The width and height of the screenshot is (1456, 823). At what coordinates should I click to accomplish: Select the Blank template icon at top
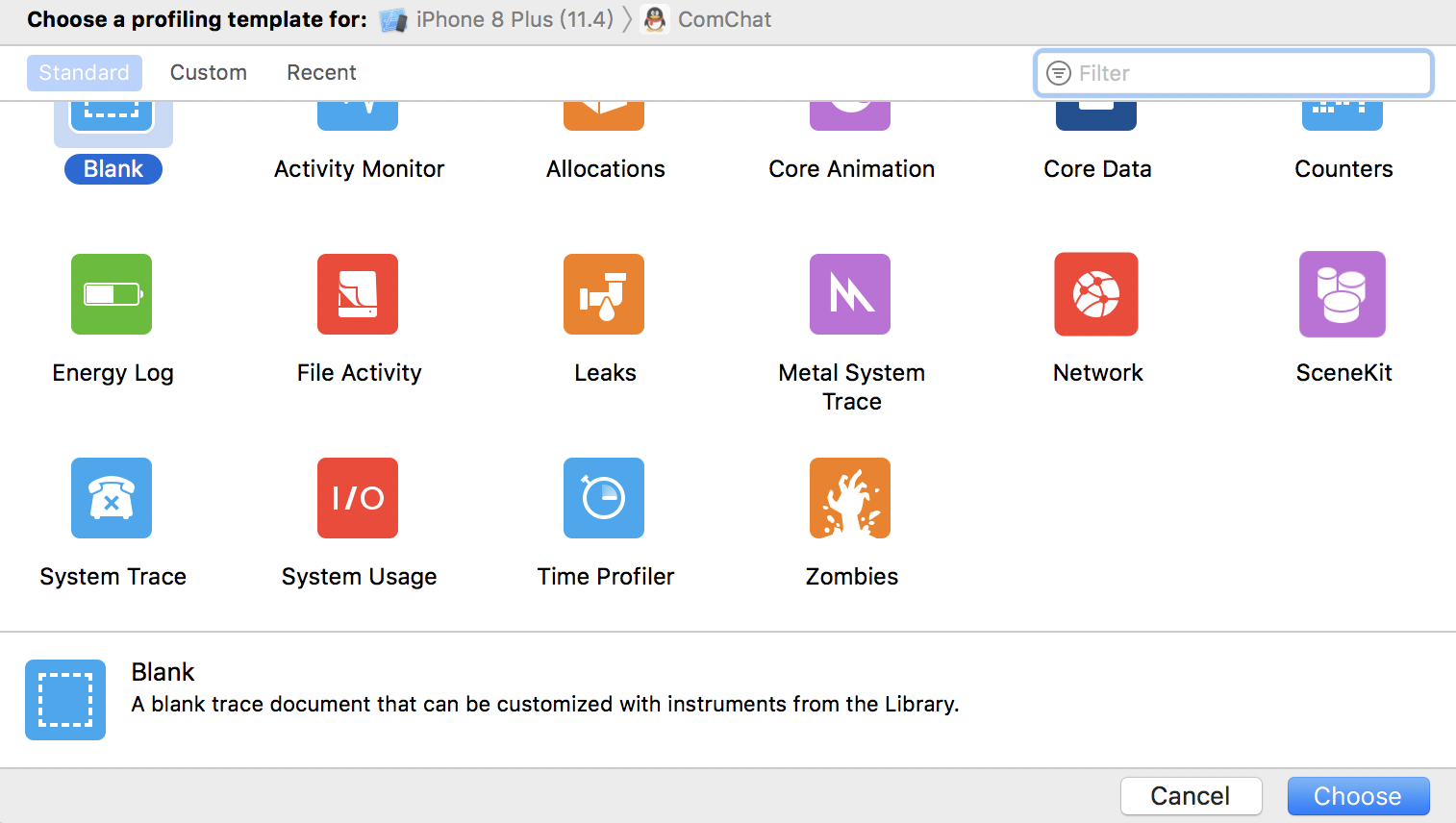coord(112,116)
